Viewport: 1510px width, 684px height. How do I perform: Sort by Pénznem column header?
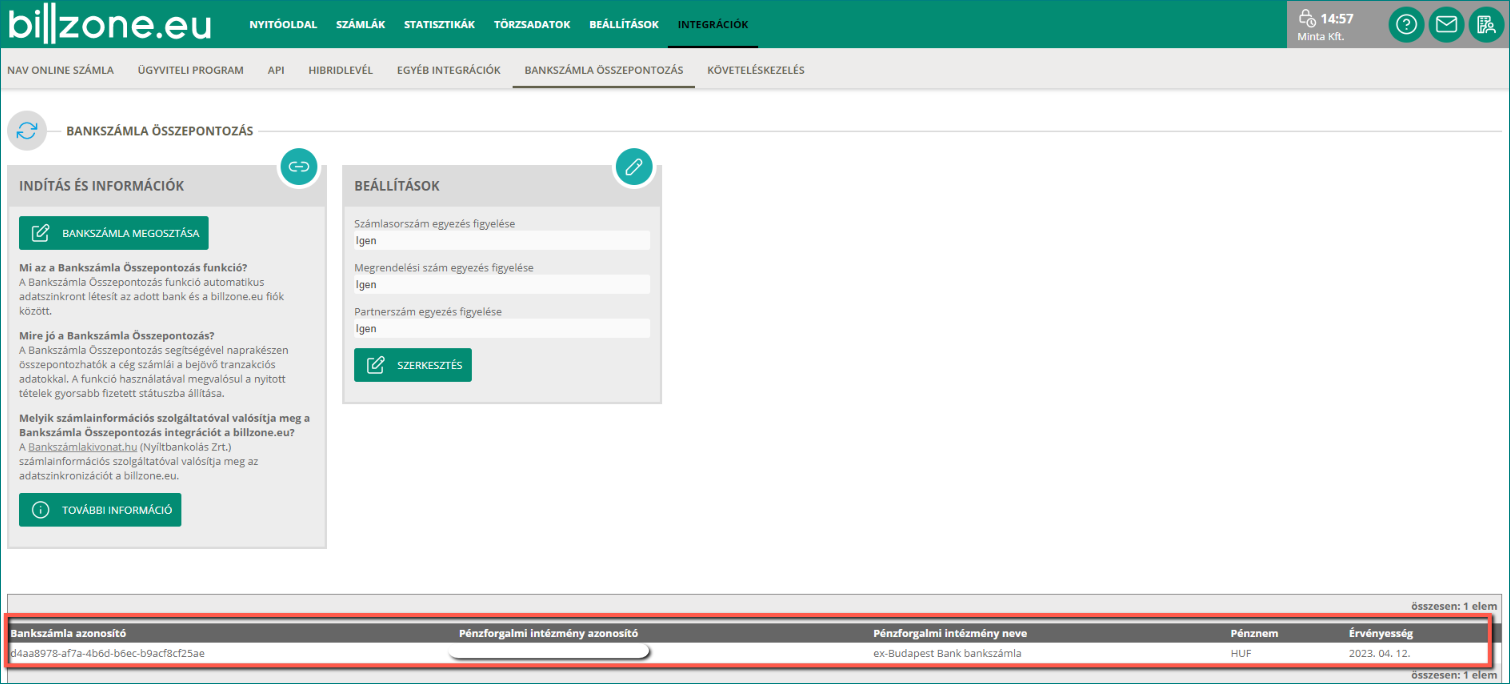coord(1254,633)
